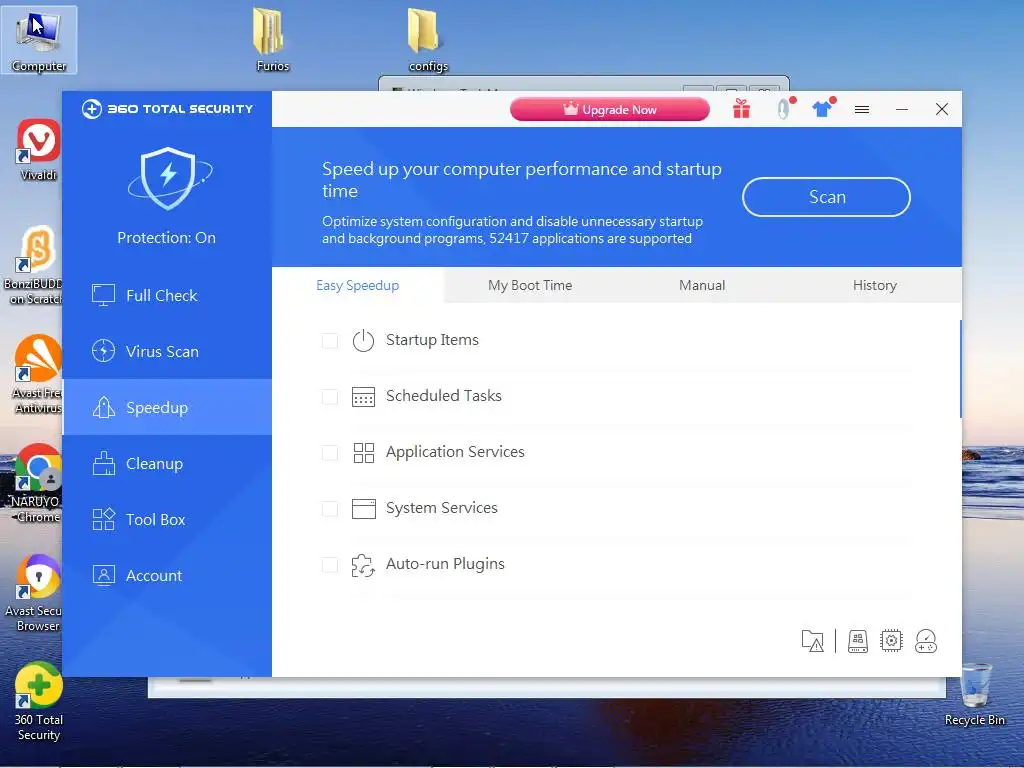
Task: Open Virus Scan in the sidebar
Action: point(167,351)
